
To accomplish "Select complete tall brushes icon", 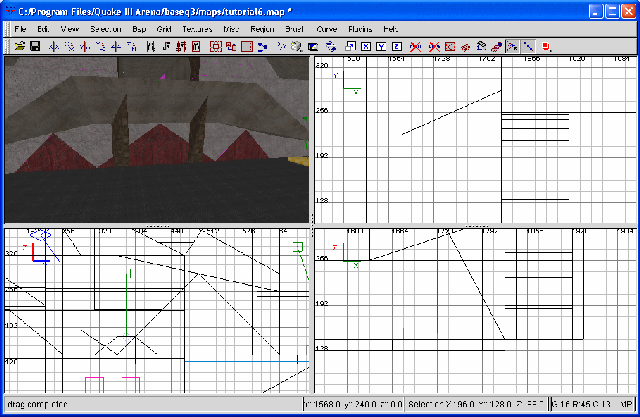I will (150, 47).
